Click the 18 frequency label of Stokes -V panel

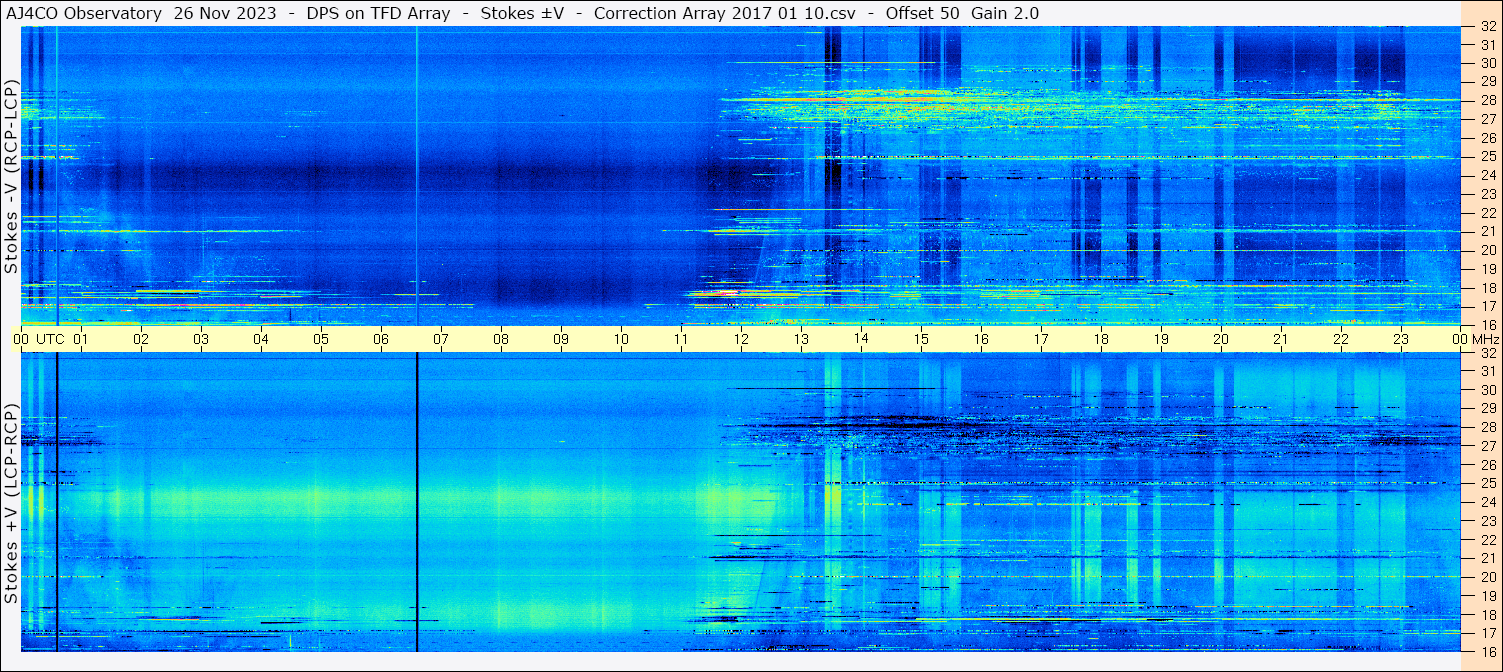tap(1487, 287)
